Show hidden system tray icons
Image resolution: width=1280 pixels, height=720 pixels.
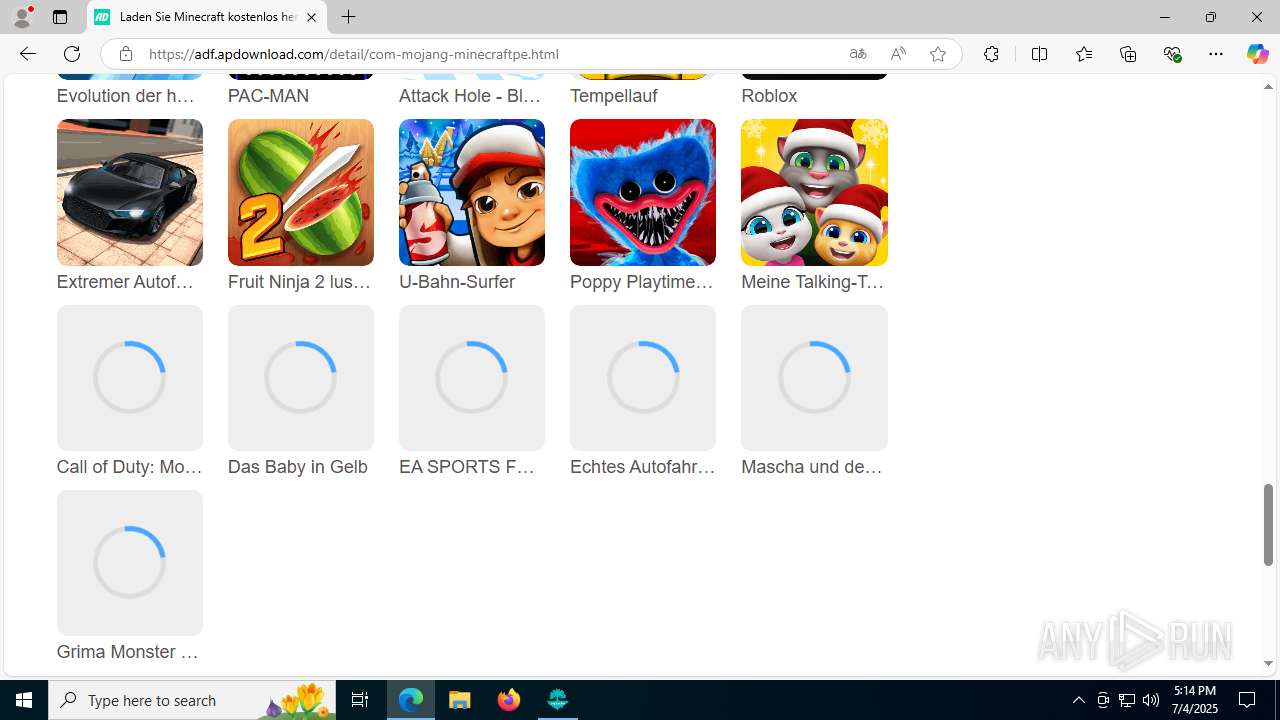(1078, 700)
